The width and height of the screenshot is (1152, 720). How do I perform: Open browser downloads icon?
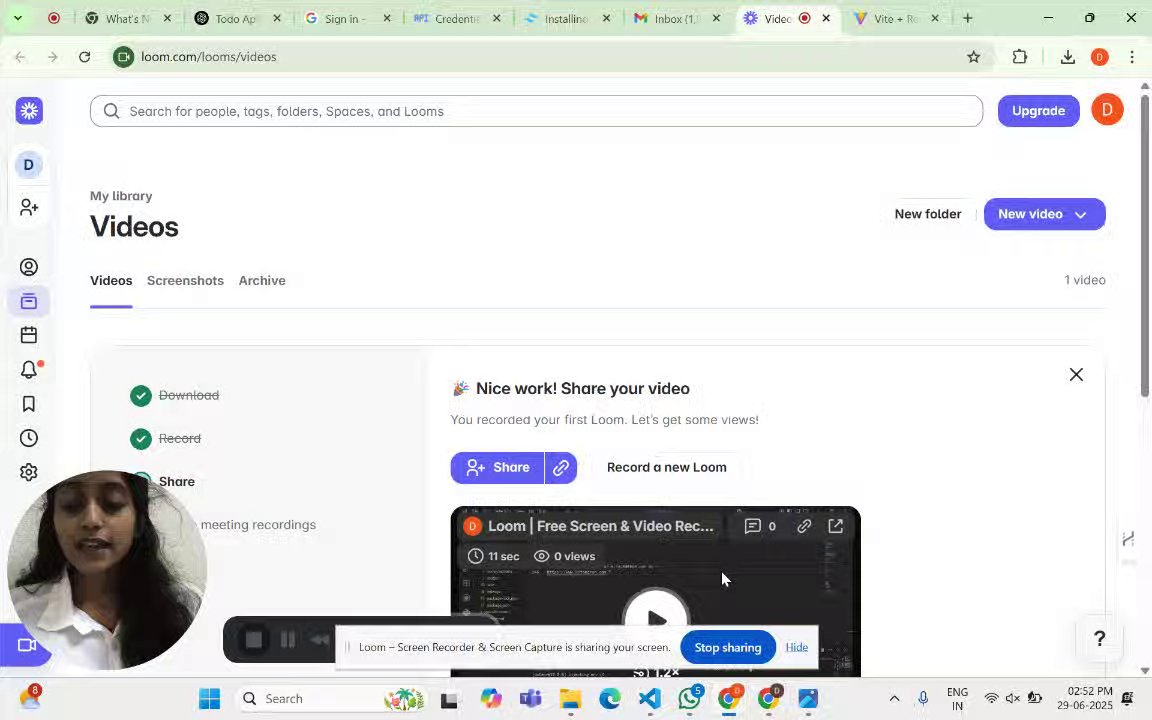[x=1068, y=57]
